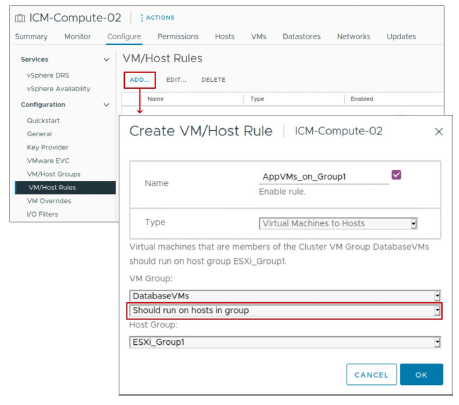The height and width of the screenshot is (405, 459).
Task: Collapse the Services section chevron
Action: [x=106, y=60]
